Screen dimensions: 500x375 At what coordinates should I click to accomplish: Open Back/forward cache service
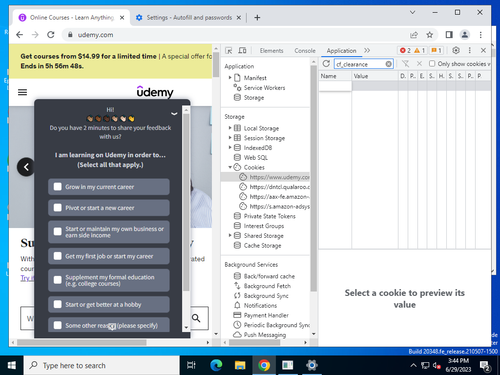269,276
